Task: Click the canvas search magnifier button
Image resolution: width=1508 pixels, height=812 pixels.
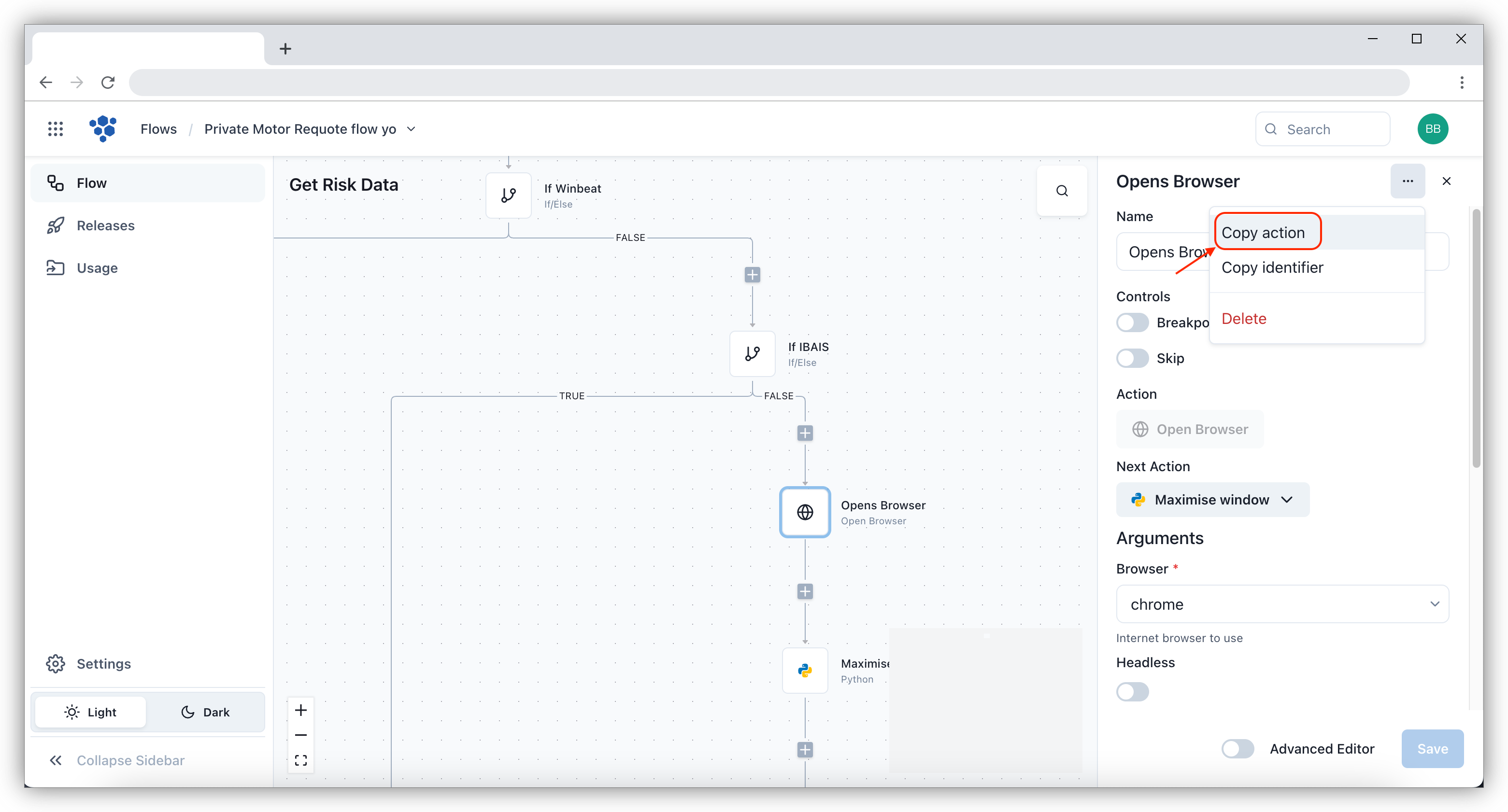Action: point(1061,191)
